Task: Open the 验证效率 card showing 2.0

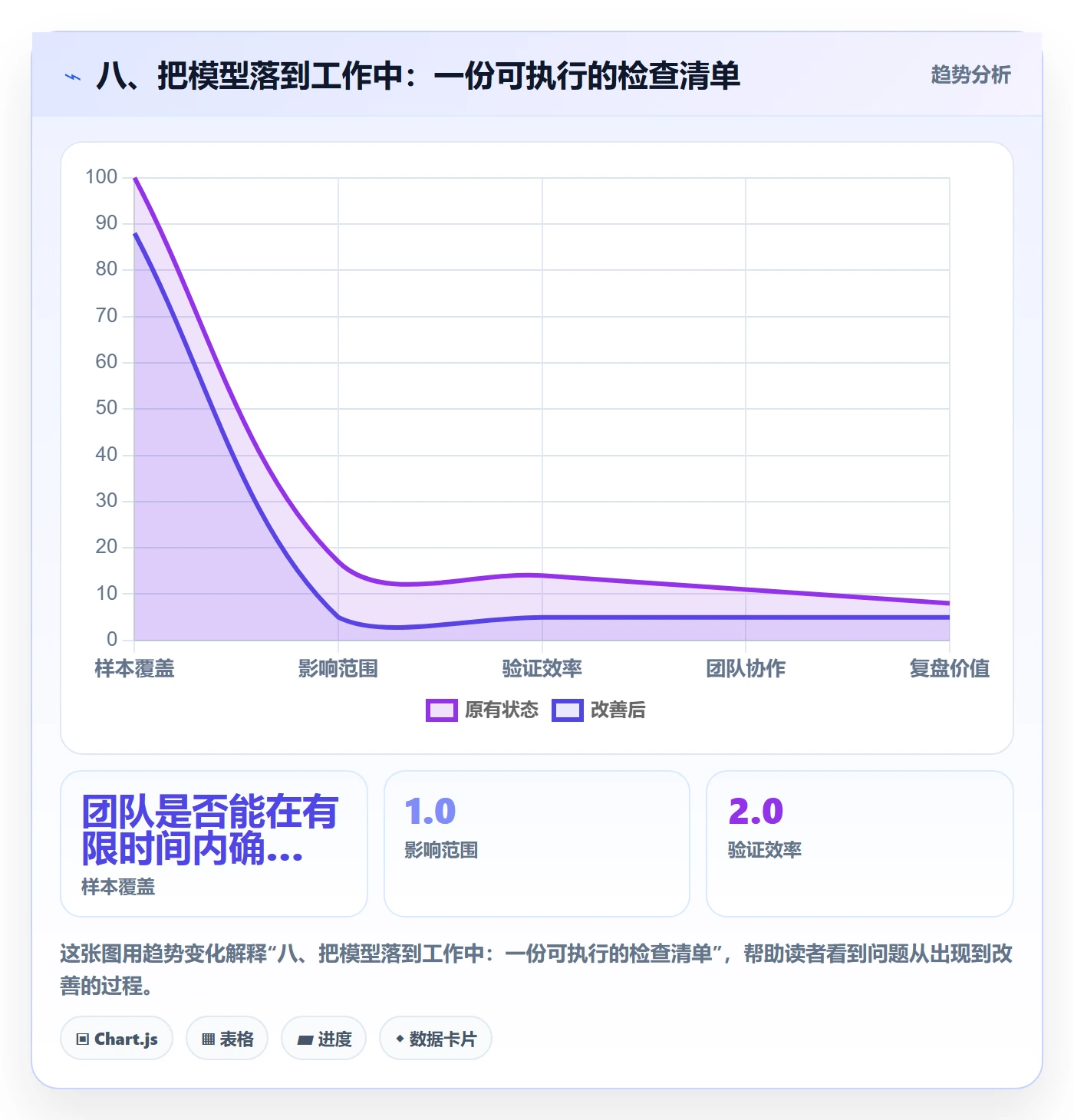Action: pos(860,844)
